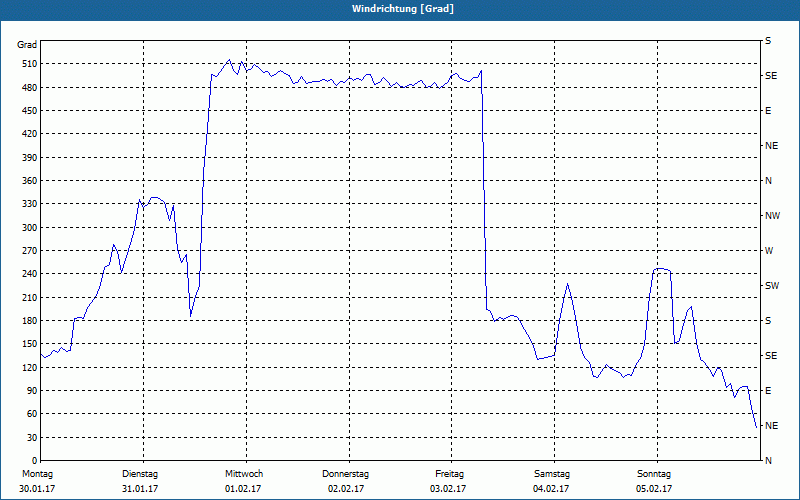
Task: Click the 390 y-axis value
Action: (30, 157)
